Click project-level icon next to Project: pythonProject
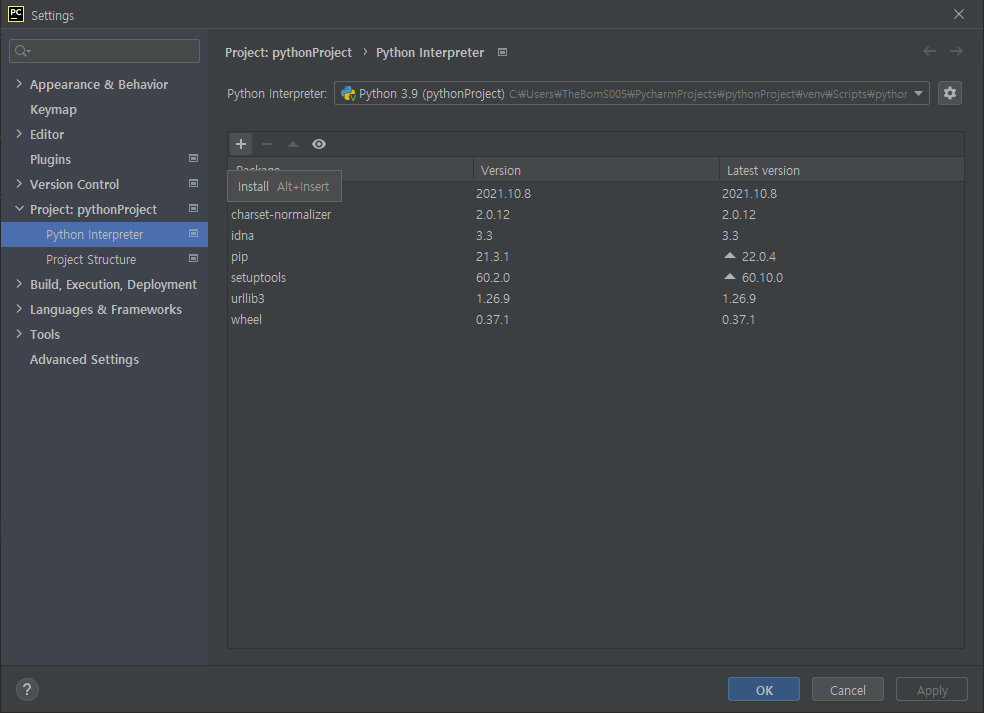Screen dimensions: 984x713 (193, 208)
